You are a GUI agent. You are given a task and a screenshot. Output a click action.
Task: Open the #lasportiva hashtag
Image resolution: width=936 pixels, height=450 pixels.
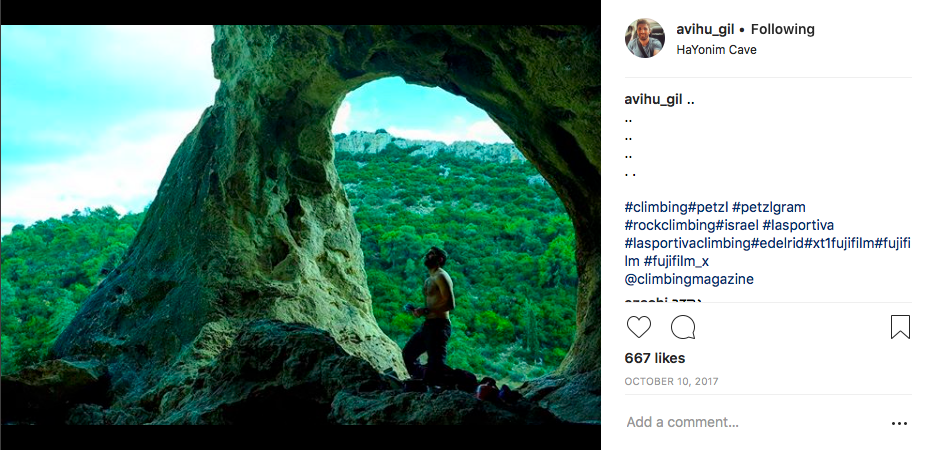(798, 225)
